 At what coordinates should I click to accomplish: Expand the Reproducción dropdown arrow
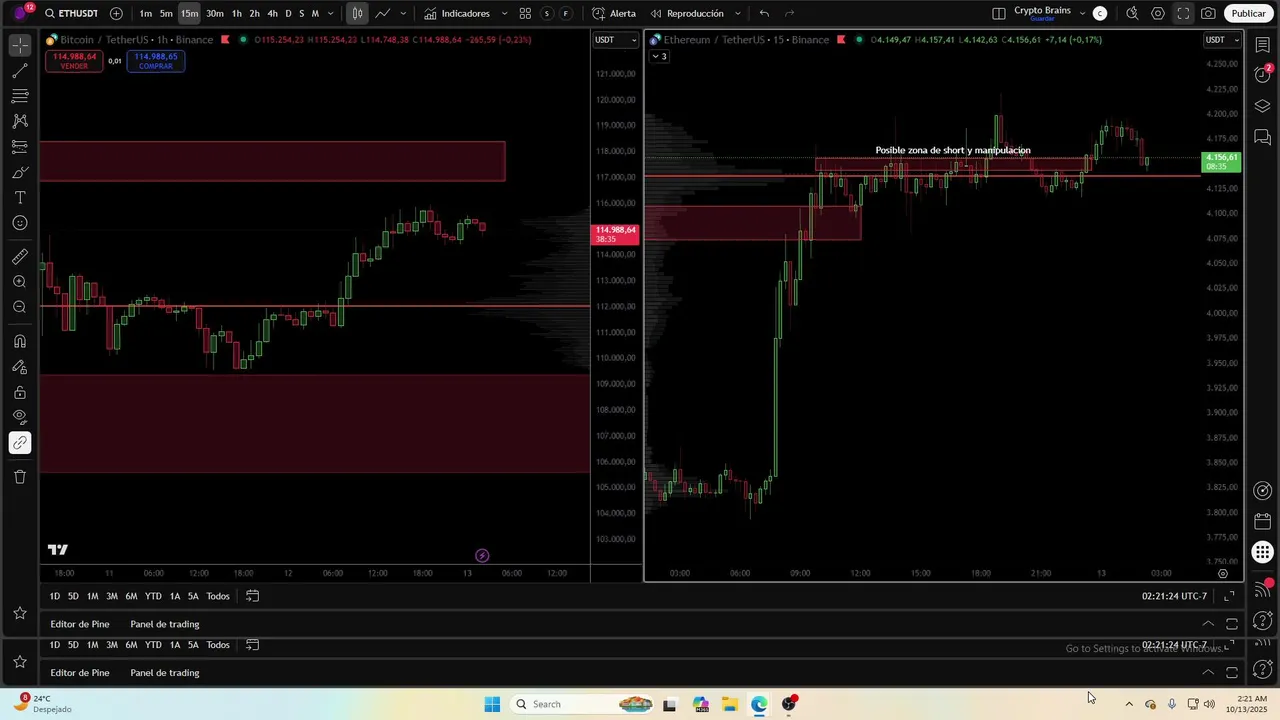coord(737,13)
